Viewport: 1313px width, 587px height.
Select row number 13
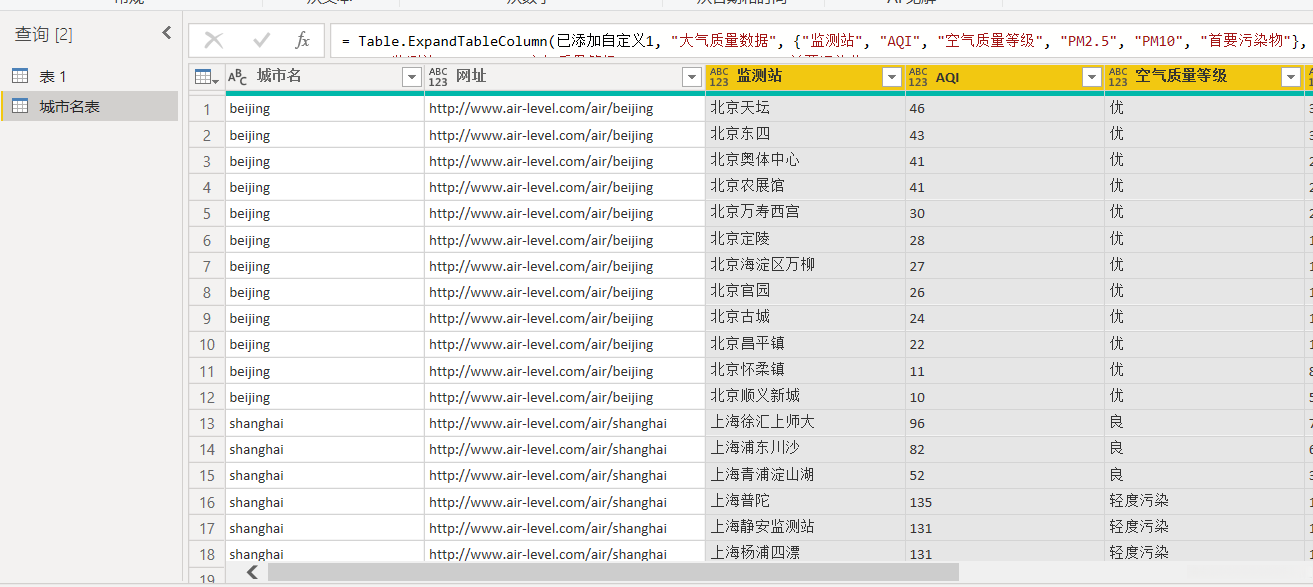pyautogui.click(x=207, y=423)
